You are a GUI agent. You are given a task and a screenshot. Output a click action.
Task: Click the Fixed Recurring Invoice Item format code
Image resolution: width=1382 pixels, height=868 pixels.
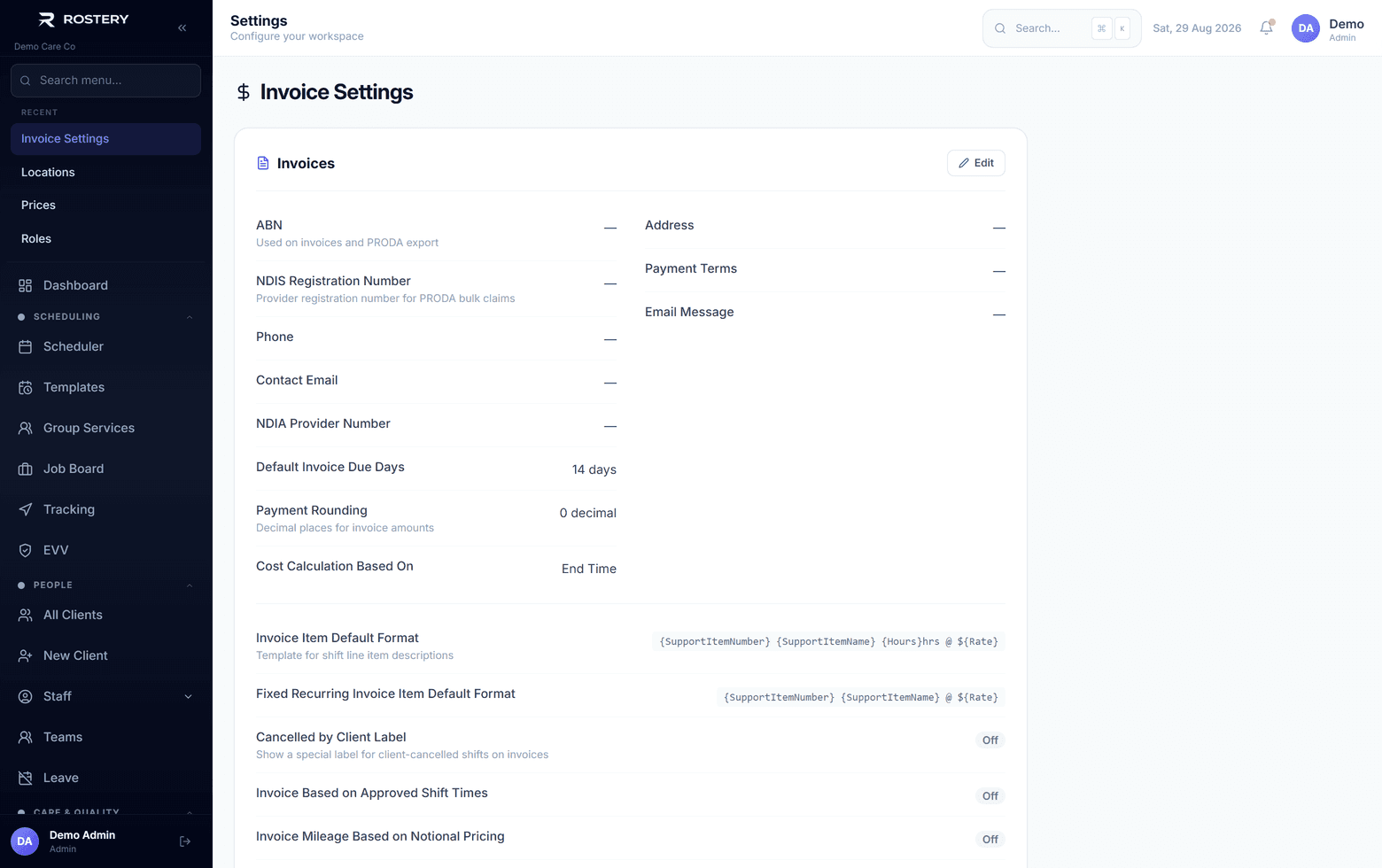[x=861, y=697]
